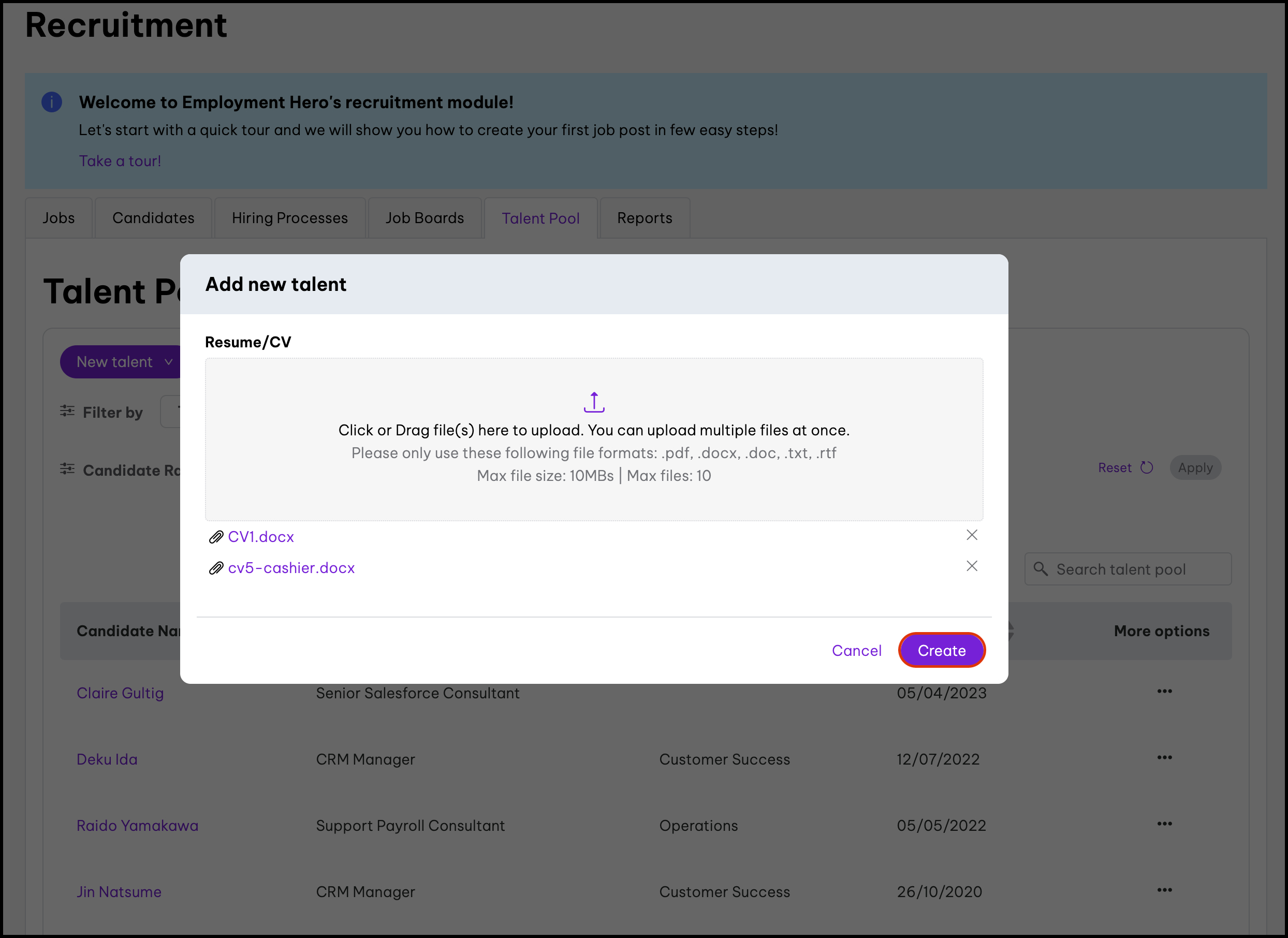
Task: Cancel adding new talent
Action: tap(856, 651)
